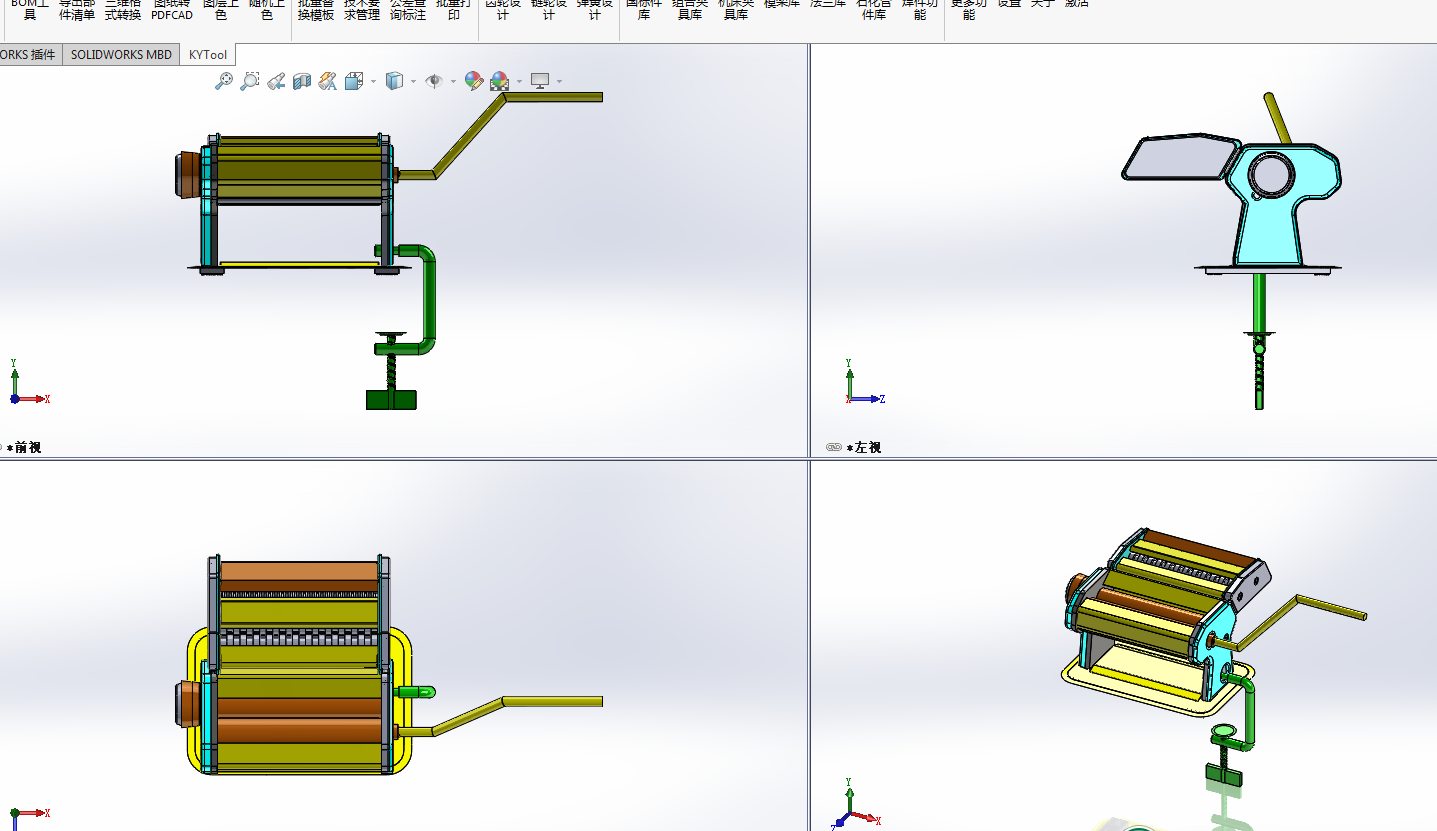Open 公差查询标注 tool
Viewport: 1437px width, 831px height.
pyautogui.click(x=408, y=9)
